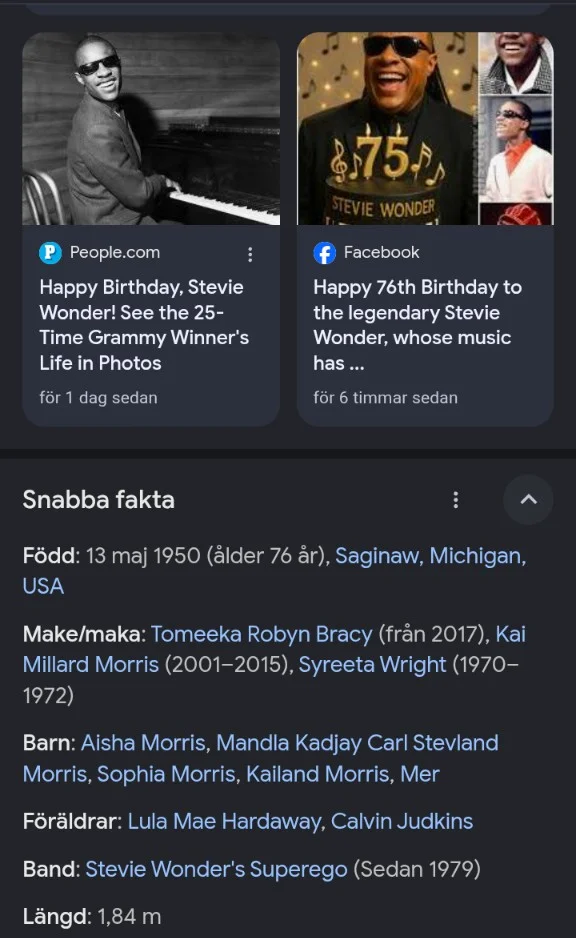Open Stevie Wonder piano photo thumbnail

click(151, 129)
